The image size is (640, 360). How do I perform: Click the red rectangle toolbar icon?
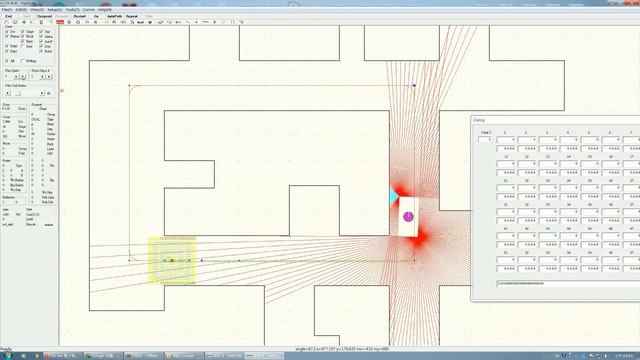[x=60, y=22]
